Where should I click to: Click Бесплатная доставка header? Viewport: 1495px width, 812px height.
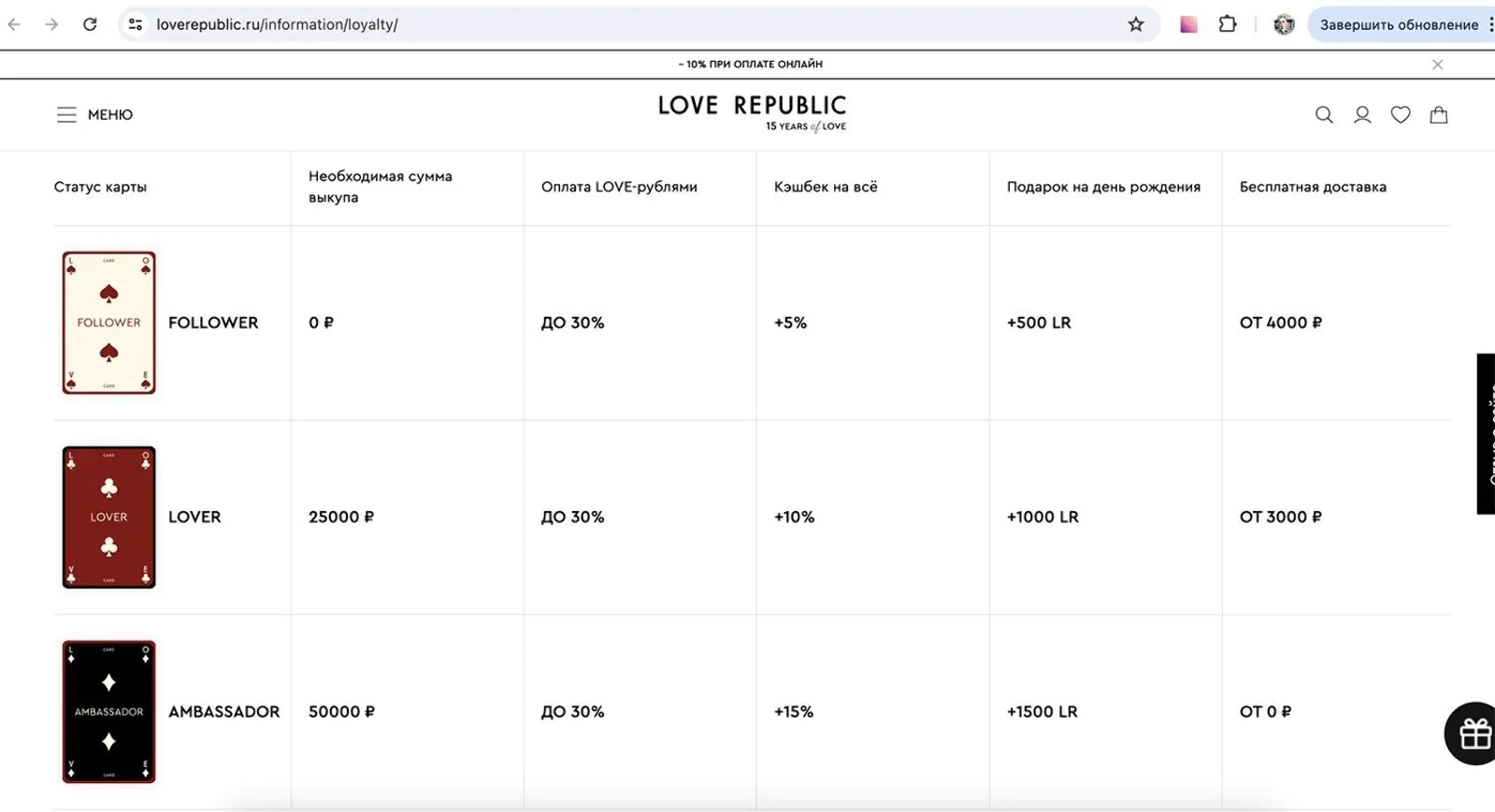pos(1313,187)
